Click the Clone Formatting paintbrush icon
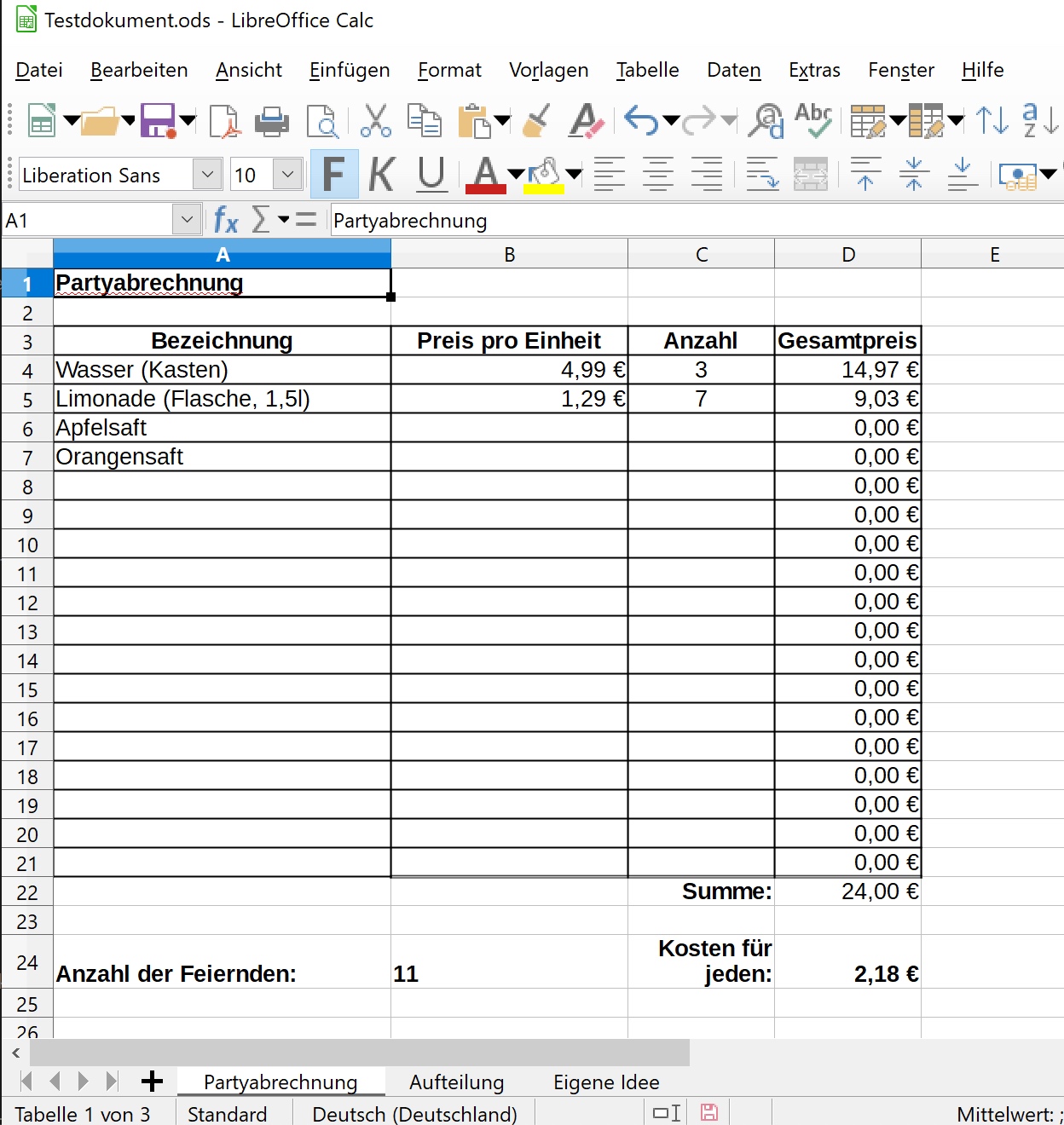The image size is (1064, 1125). click(x=536, y=121)
